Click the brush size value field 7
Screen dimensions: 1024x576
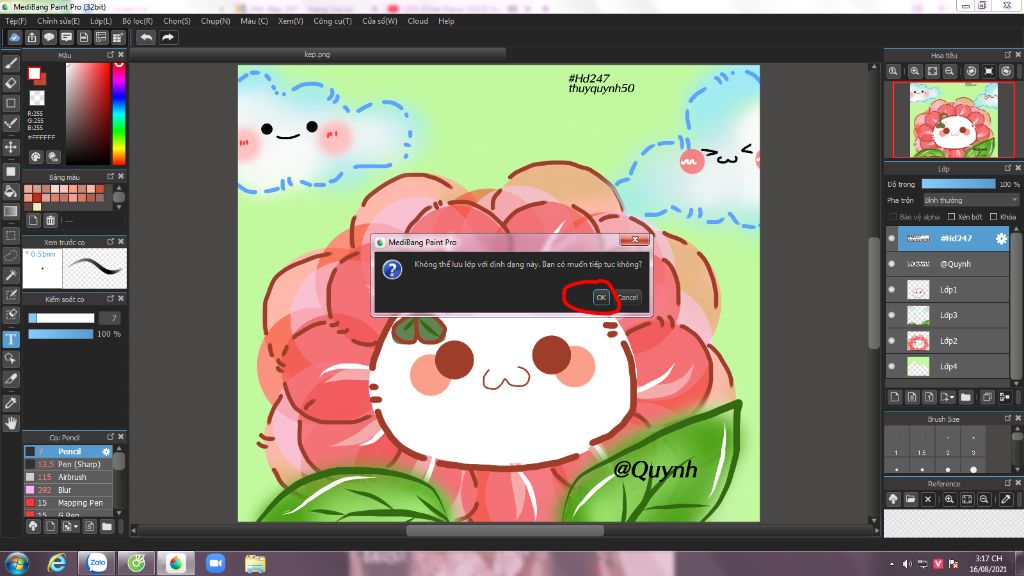[109, 318]
